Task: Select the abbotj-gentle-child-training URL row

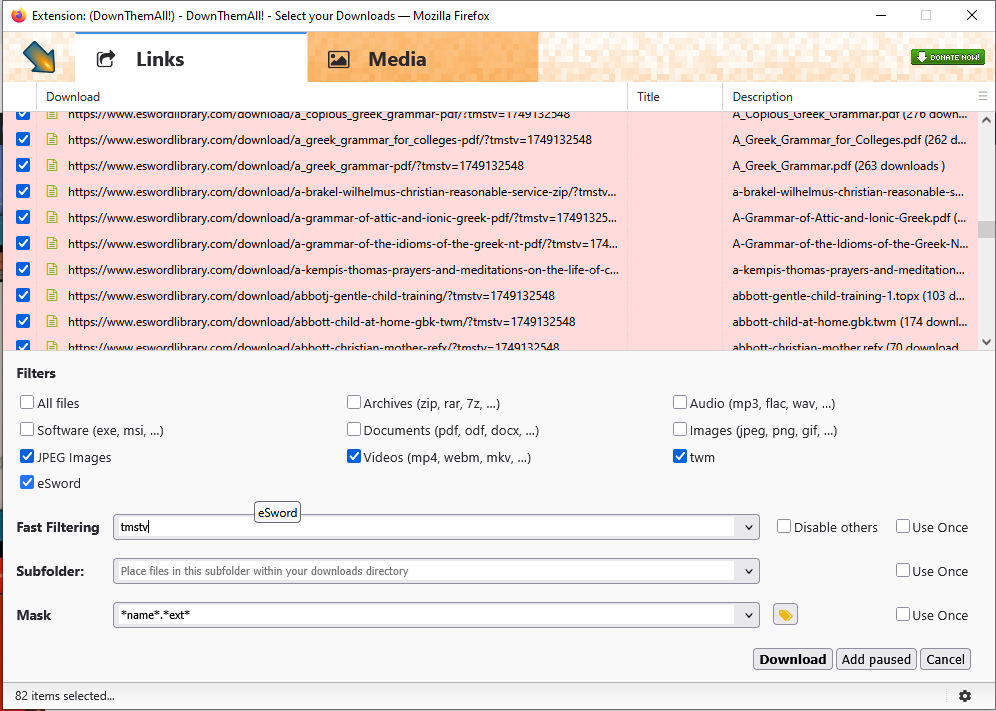Action: [x=311, y=295]
